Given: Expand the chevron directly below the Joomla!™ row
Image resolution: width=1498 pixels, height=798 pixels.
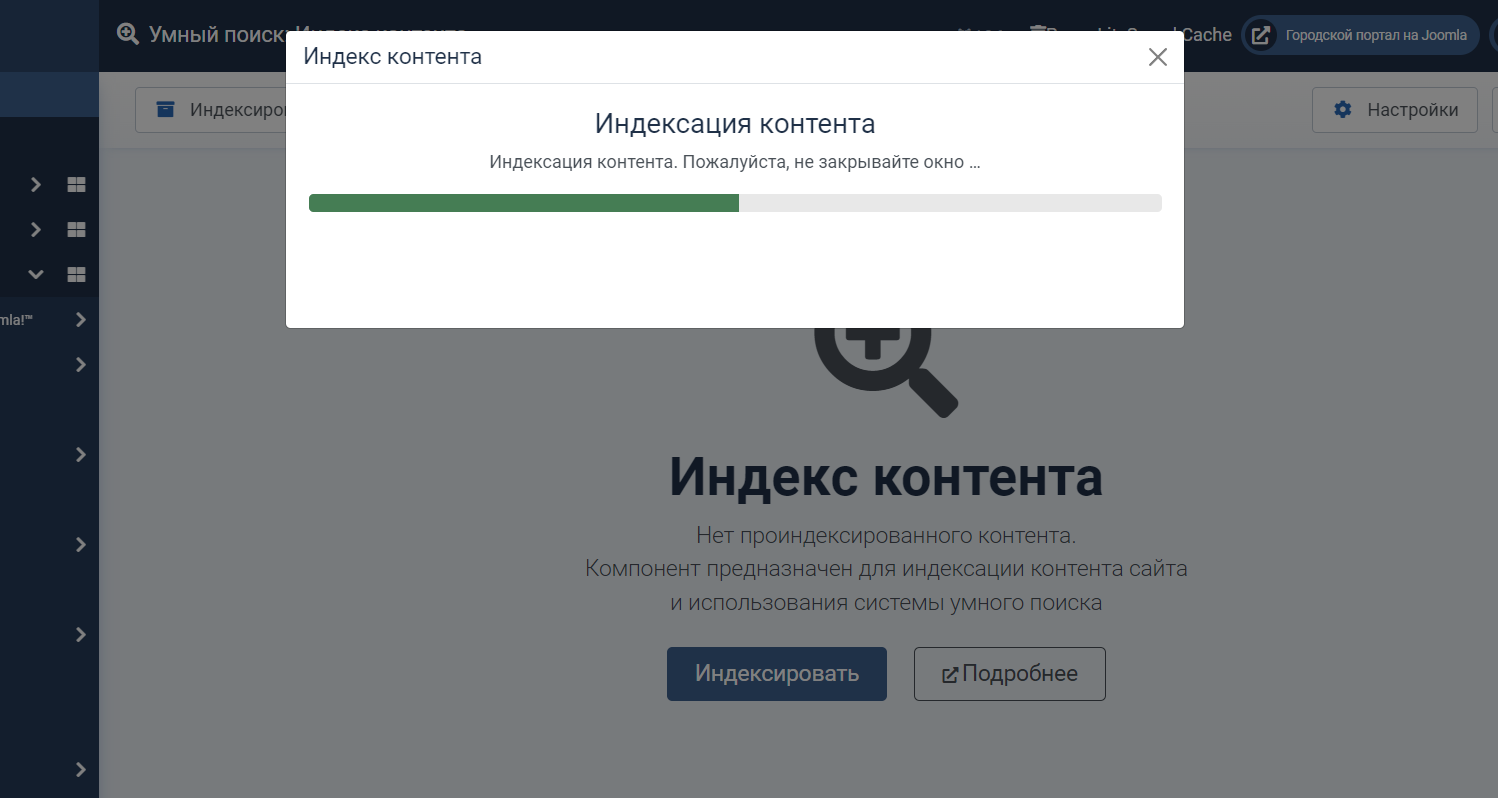Looking at the screenshot, I should pyautogui.click(x=81, y=365).
